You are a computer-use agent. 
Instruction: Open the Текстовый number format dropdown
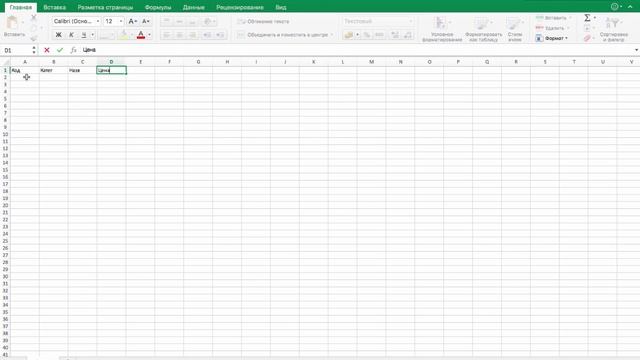pos(378,21)
